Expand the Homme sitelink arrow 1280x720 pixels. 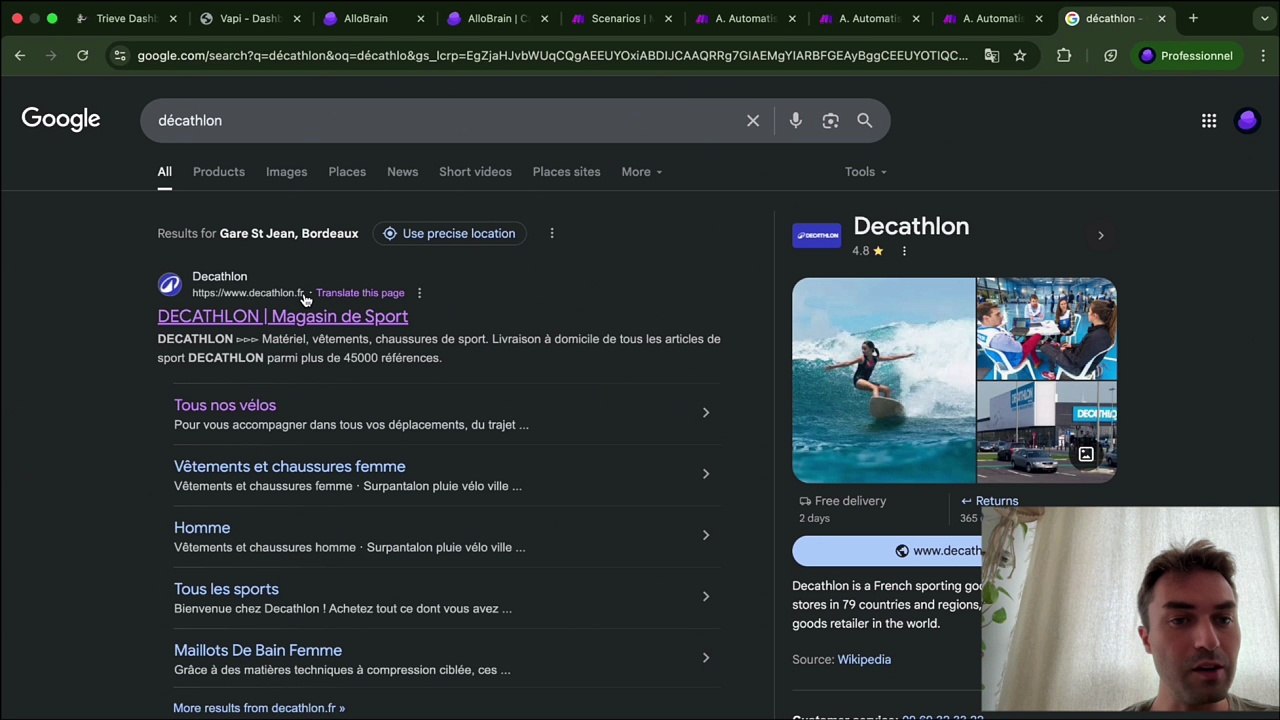[x=706, y=535]
